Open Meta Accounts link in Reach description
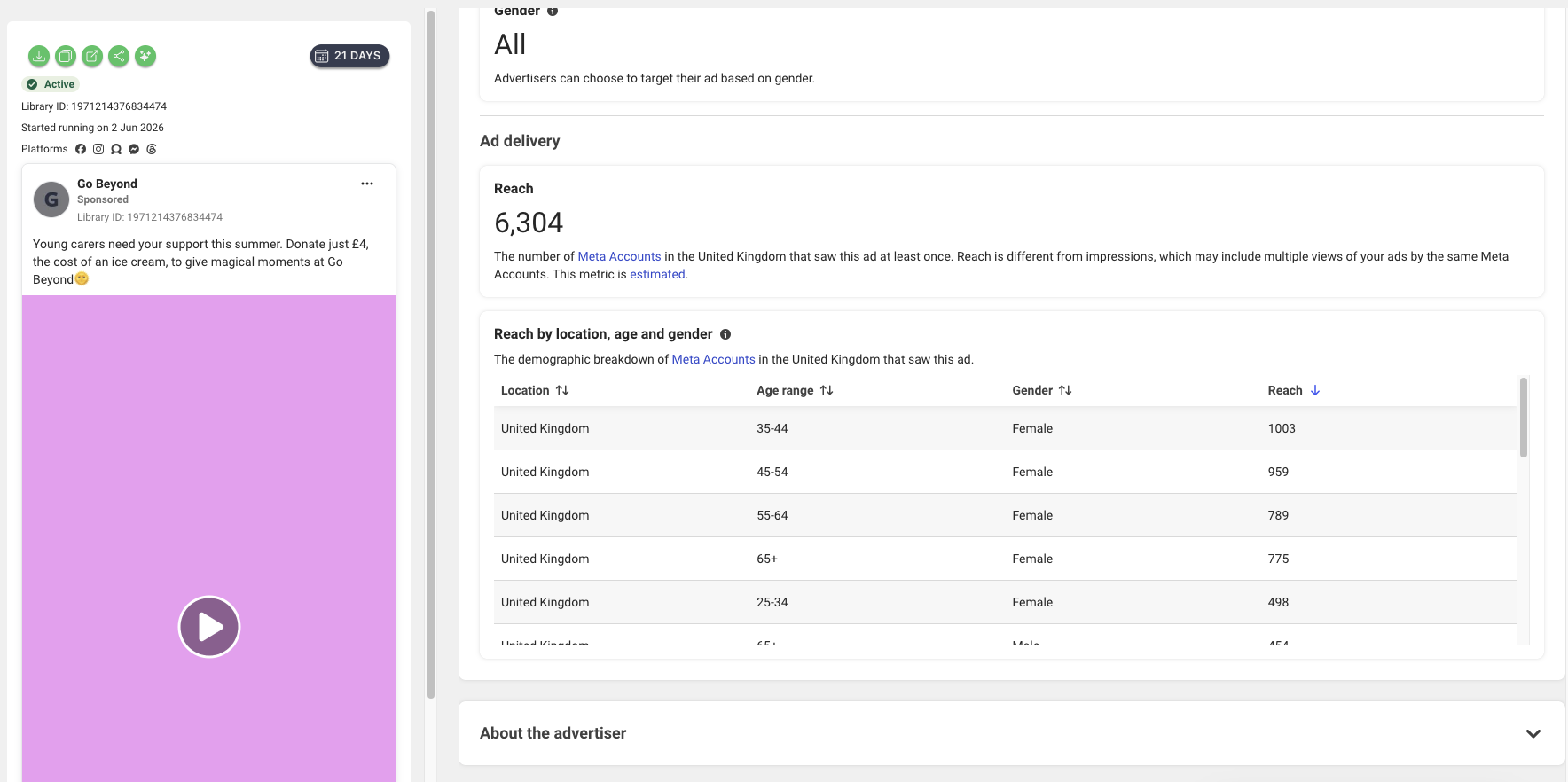This screenshot has width=1568, height=782. coord(619,256)
